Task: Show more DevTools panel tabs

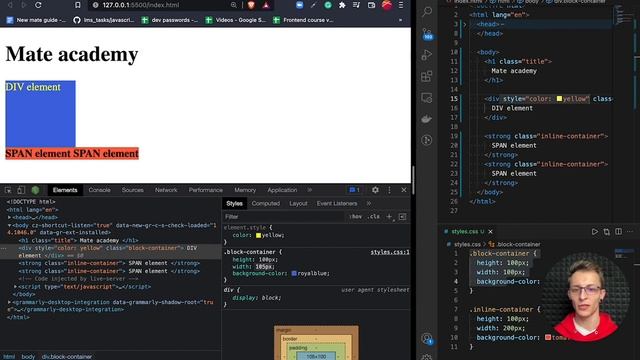Action: coord(310,190)
